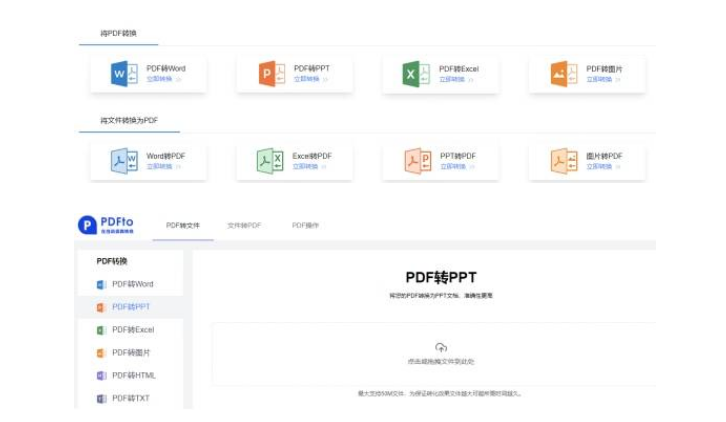Click the large PDF转PPT page heading
Image resolution: width=726 pixels, height=422 pixels.
[x=441, y=277]
